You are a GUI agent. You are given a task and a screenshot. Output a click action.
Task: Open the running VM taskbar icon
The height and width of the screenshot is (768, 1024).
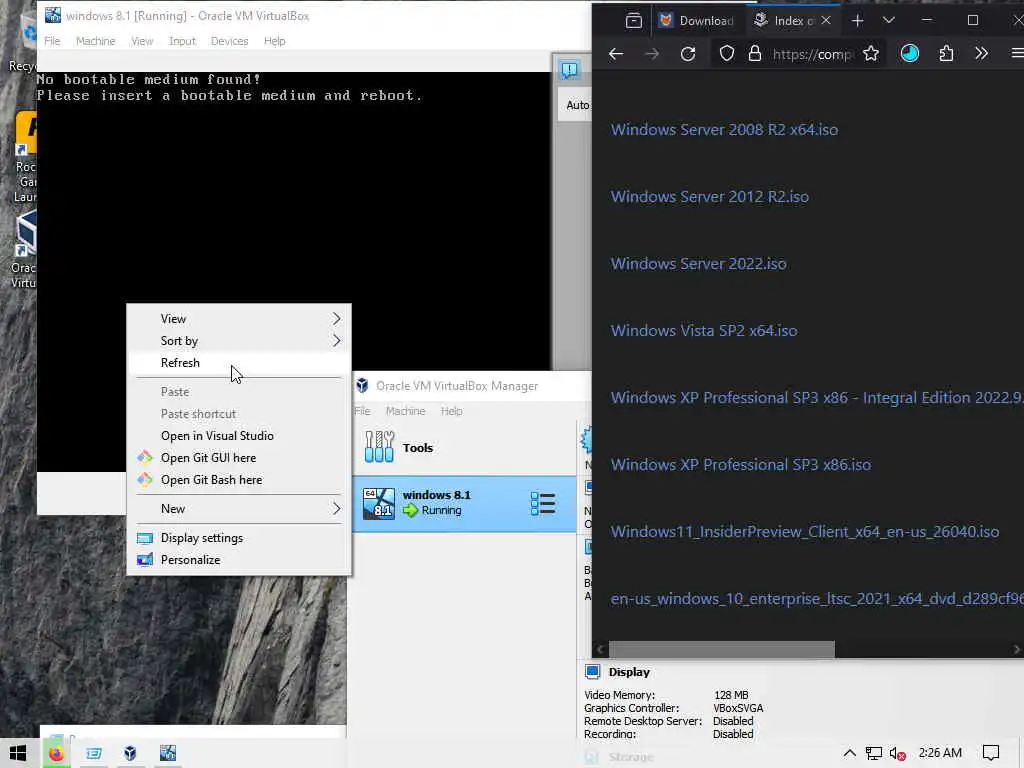(x=168, y=753)
